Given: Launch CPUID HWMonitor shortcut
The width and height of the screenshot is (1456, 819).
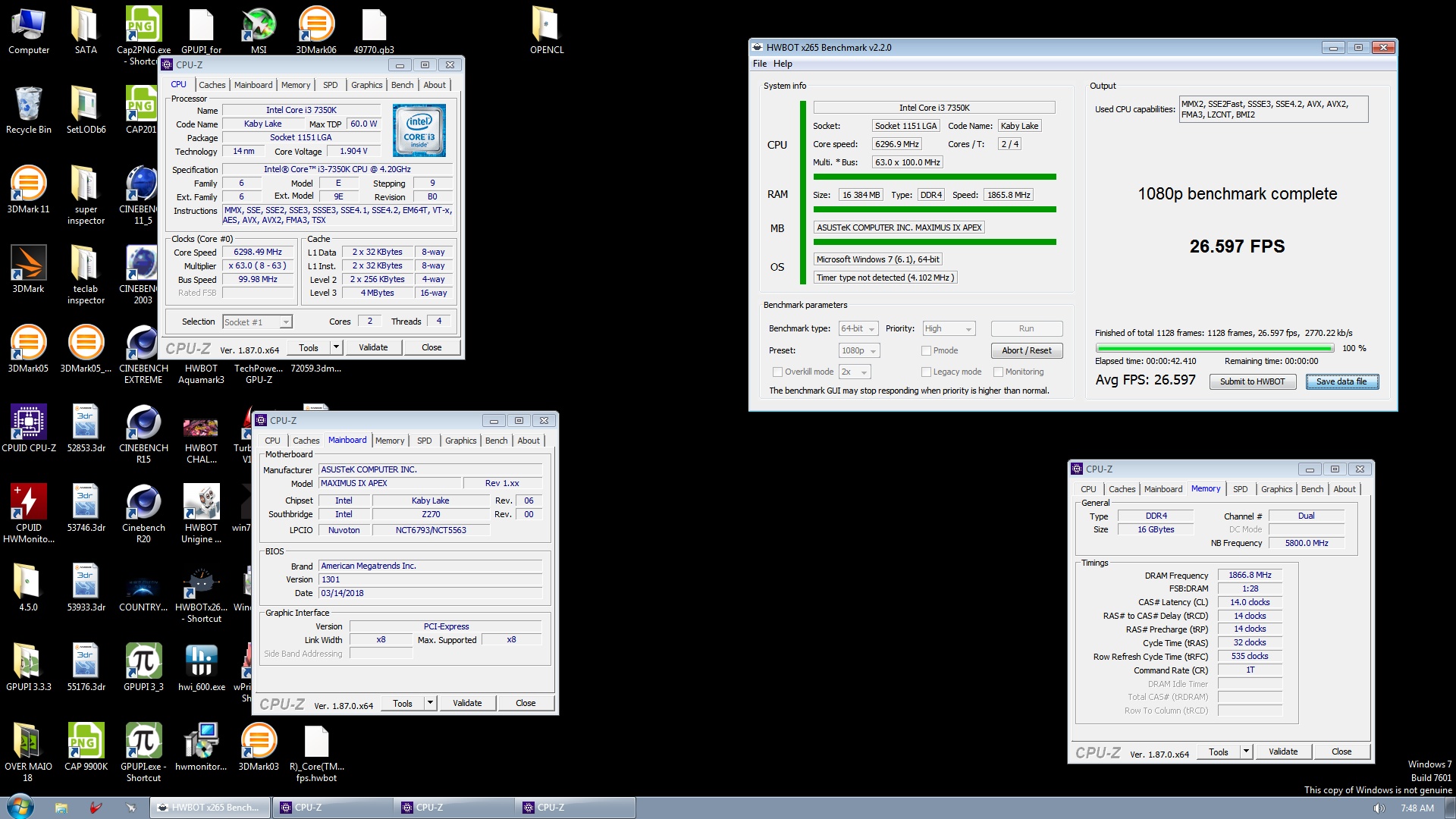Looking at the screenshot, I should click(29, 514).
